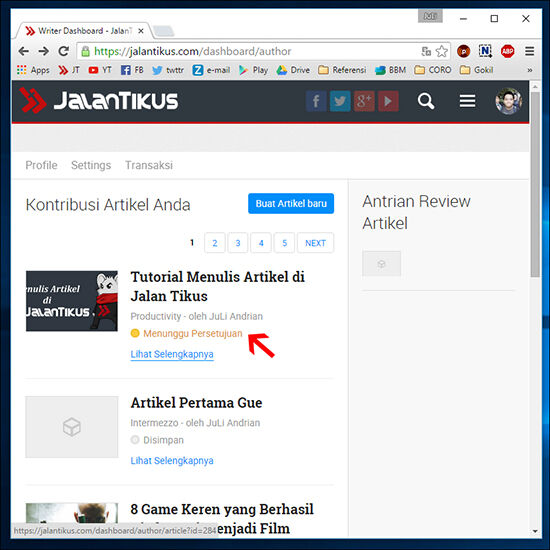Image resolution: width=550 pixels, height=550 pixels.
Task: Go to pagination page 3
Action: [238, 243]
